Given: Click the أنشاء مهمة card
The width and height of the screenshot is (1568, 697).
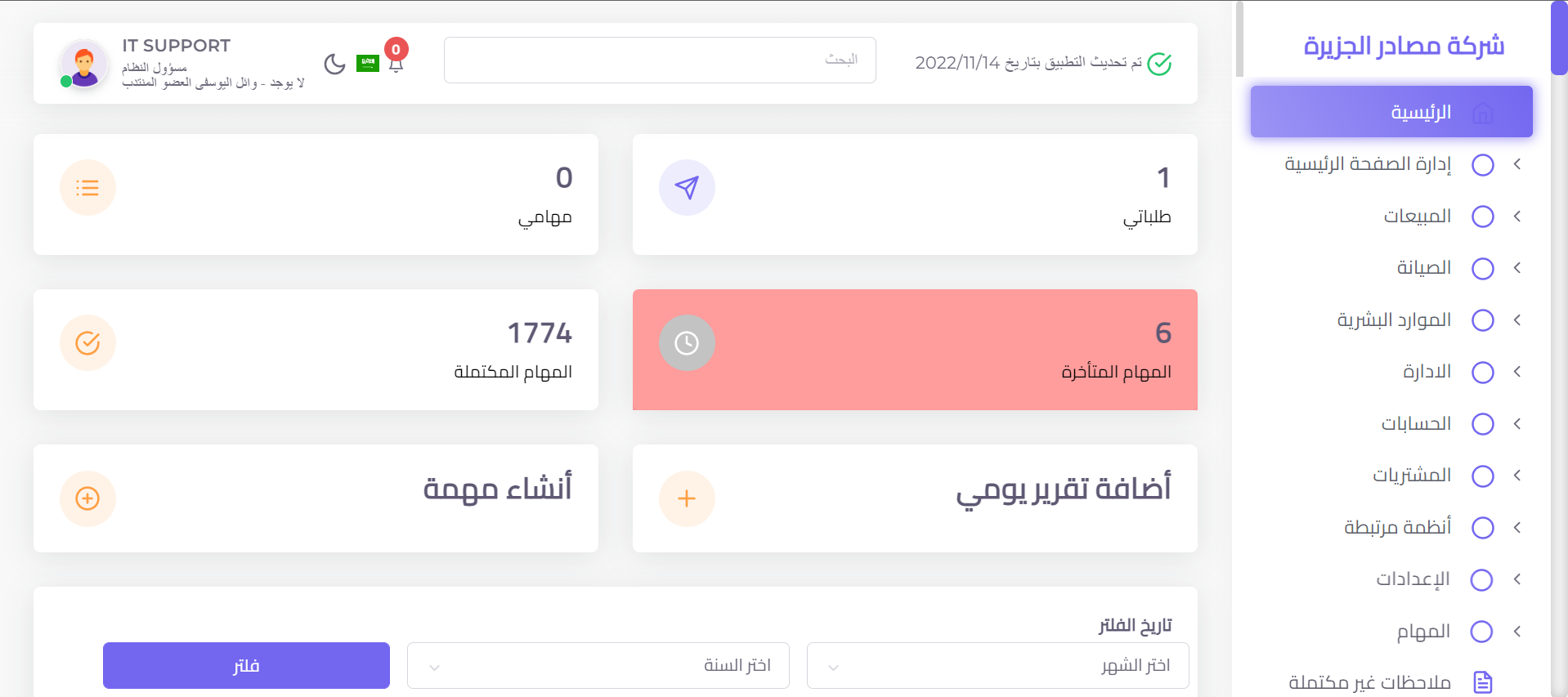Looking at the screenshot, I should coord(316,498).
